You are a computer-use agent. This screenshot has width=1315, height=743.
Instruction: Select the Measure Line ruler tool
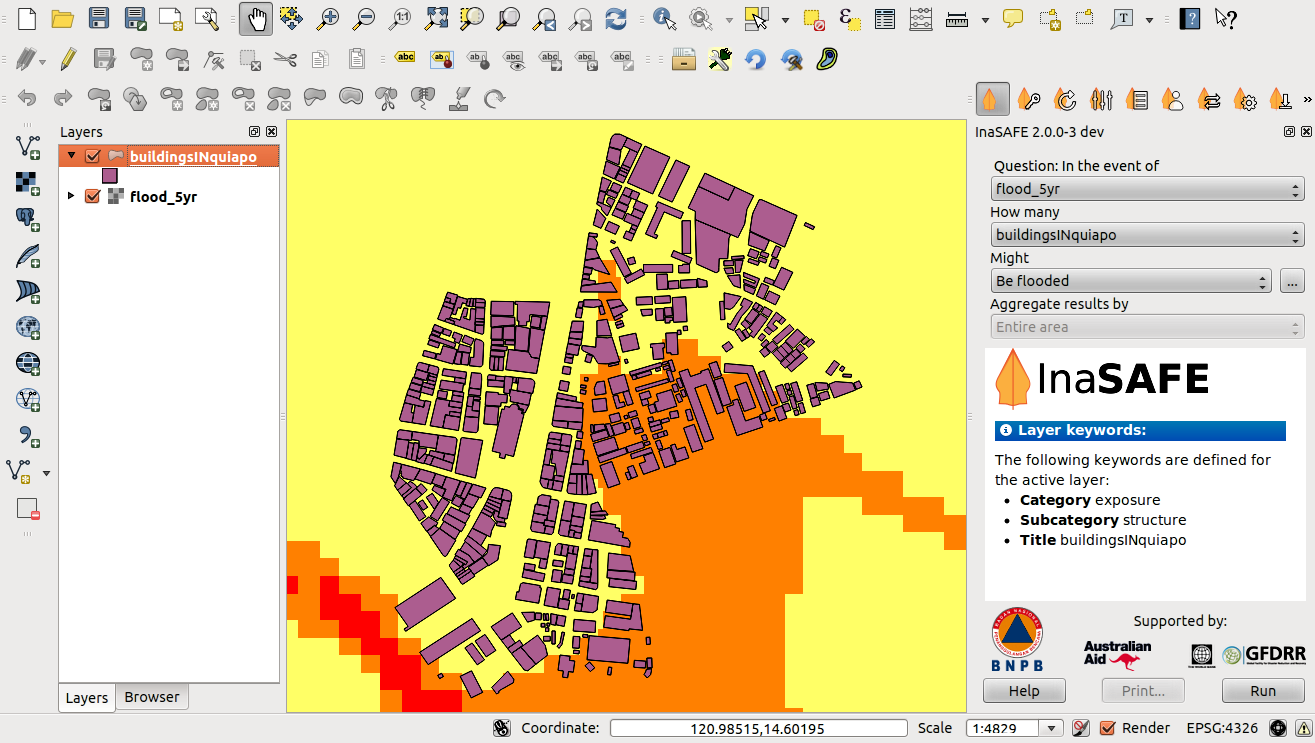tap(957, 18)
